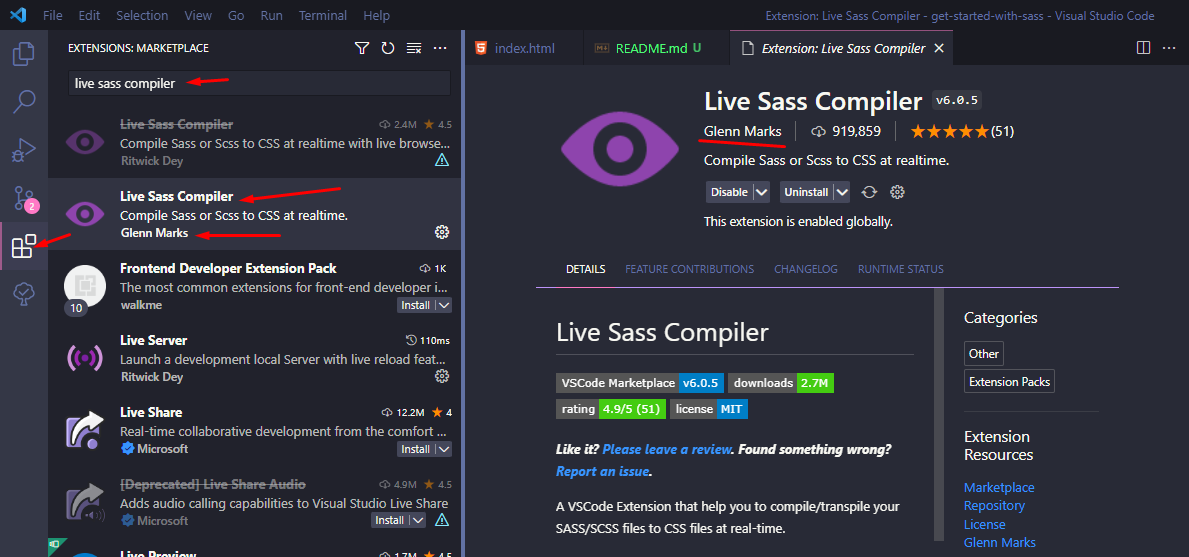Click Frontend Developer Extension Pack icon
The image size is (1189, 557).
[x=84, y=286]
